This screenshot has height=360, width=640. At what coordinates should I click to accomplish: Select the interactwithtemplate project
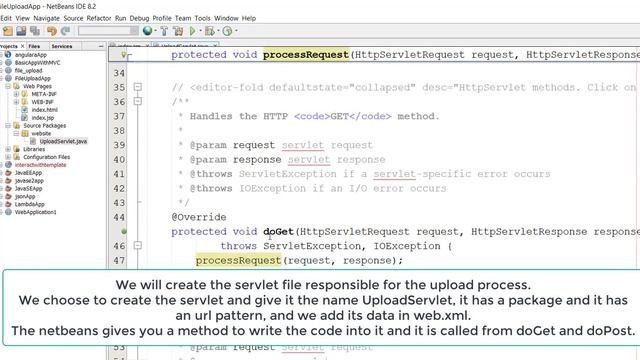pyautogui.click(x=40, y=165)
